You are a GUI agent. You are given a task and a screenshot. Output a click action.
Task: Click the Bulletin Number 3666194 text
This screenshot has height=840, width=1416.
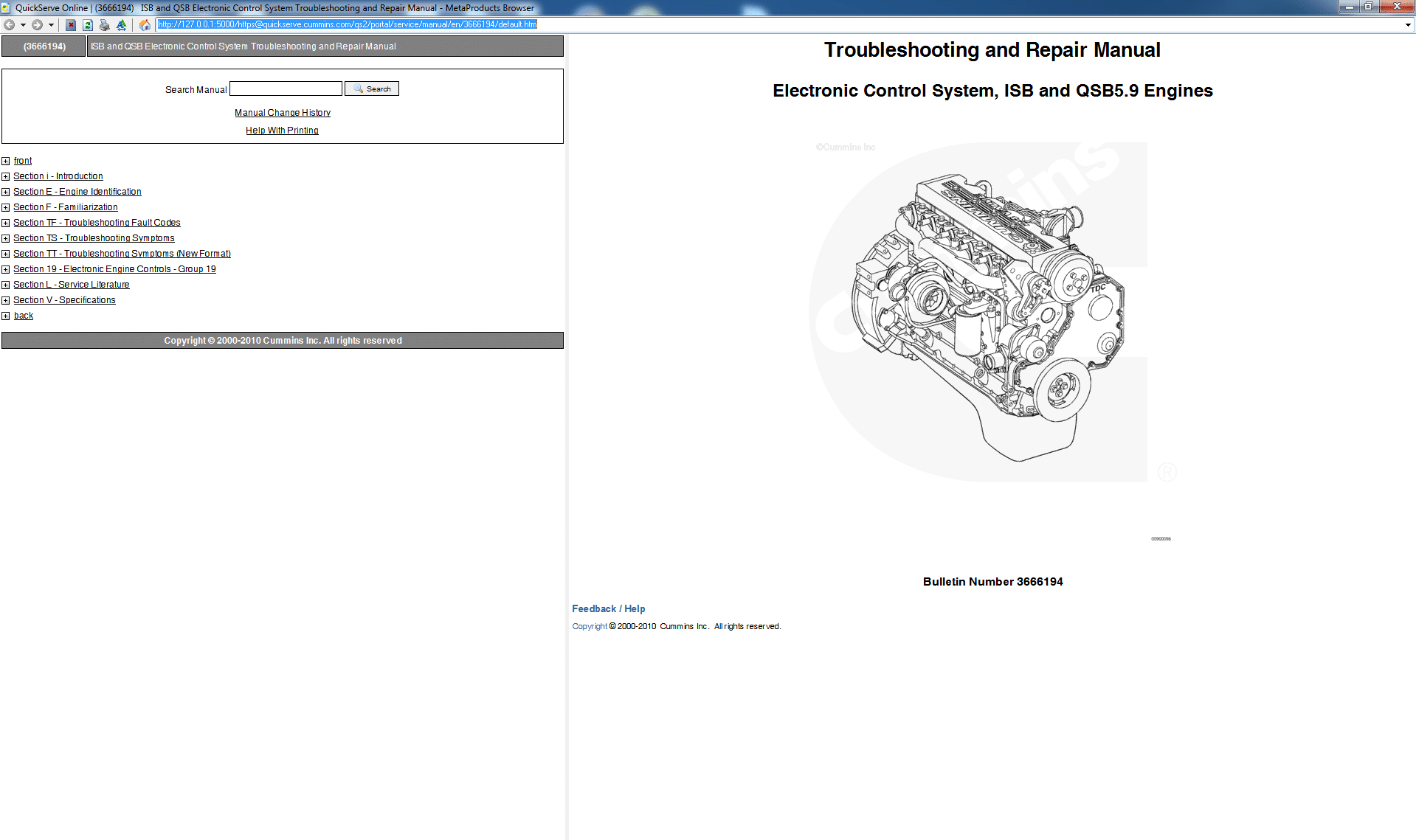993,582
